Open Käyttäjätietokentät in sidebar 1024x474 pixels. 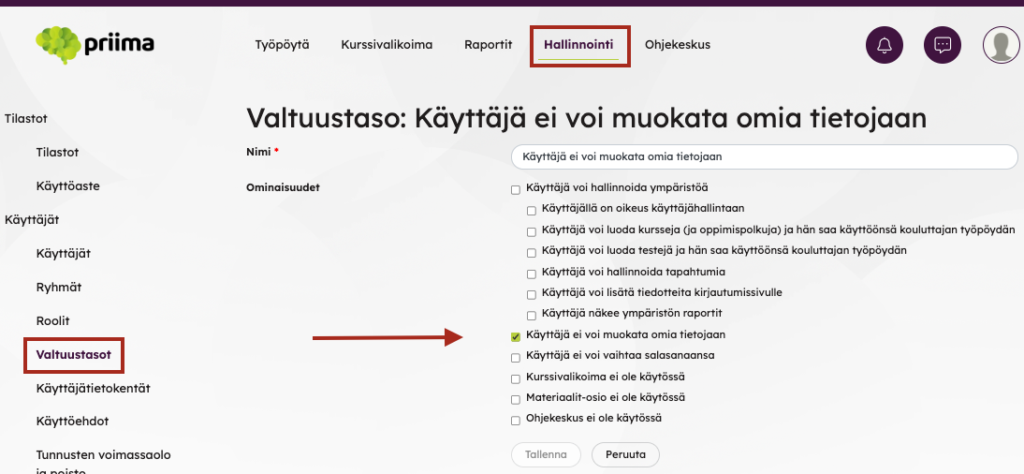pos(93,388)
